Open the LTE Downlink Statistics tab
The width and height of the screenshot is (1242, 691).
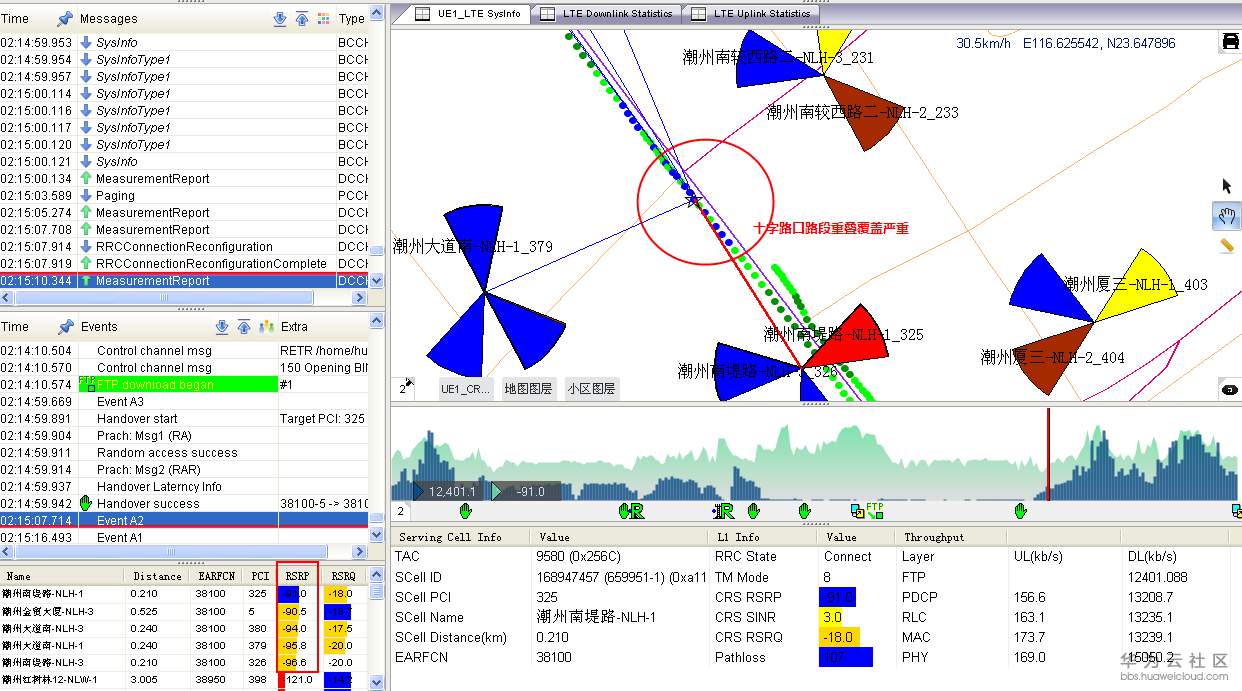tap(607, 14)
